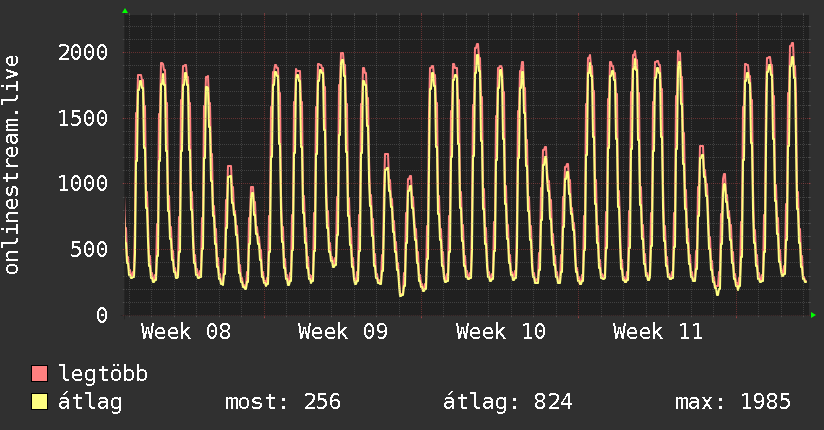Click the green arrow ending the x-axis
Image resolution: width=824 pixels, height=430 pixels.
click(813, 315)
